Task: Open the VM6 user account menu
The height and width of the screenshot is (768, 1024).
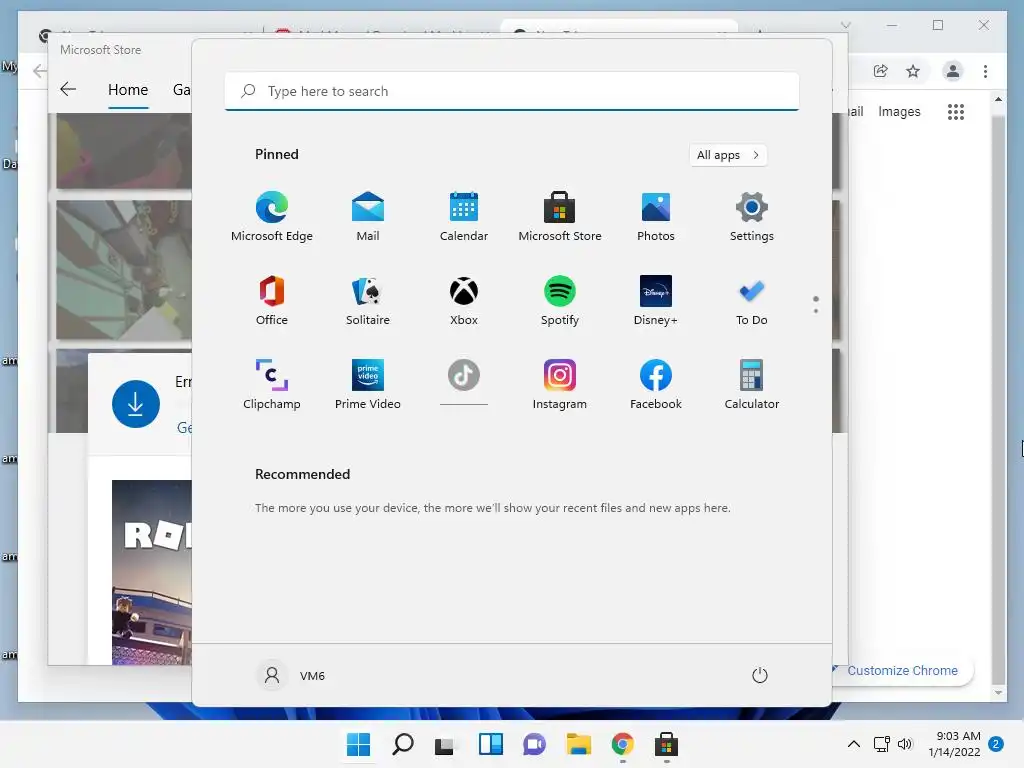Action: (x=292, y=675)
